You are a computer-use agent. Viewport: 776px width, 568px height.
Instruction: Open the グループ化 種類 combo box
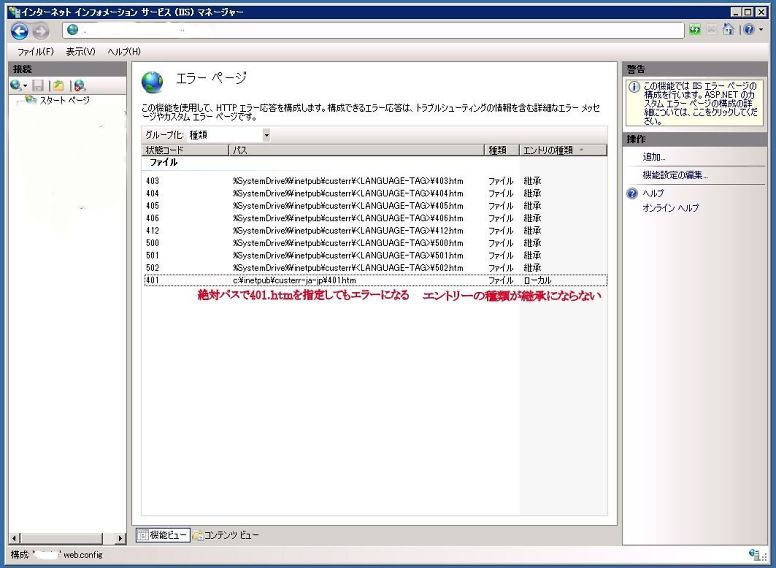[229, 135]
